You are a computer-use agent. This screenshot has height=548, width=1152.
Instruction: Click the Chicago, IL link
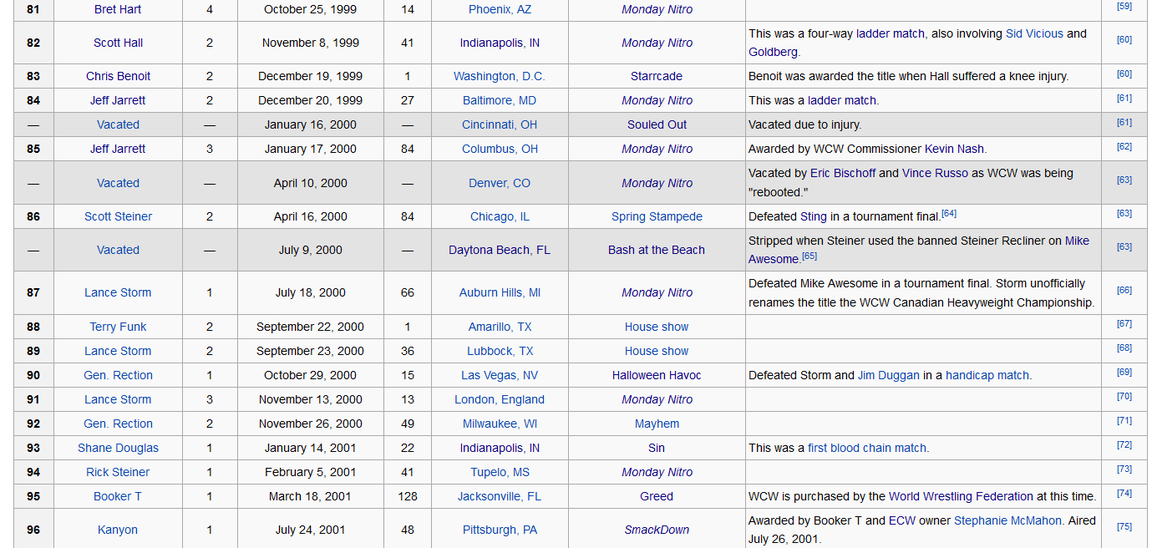[500, 217]
